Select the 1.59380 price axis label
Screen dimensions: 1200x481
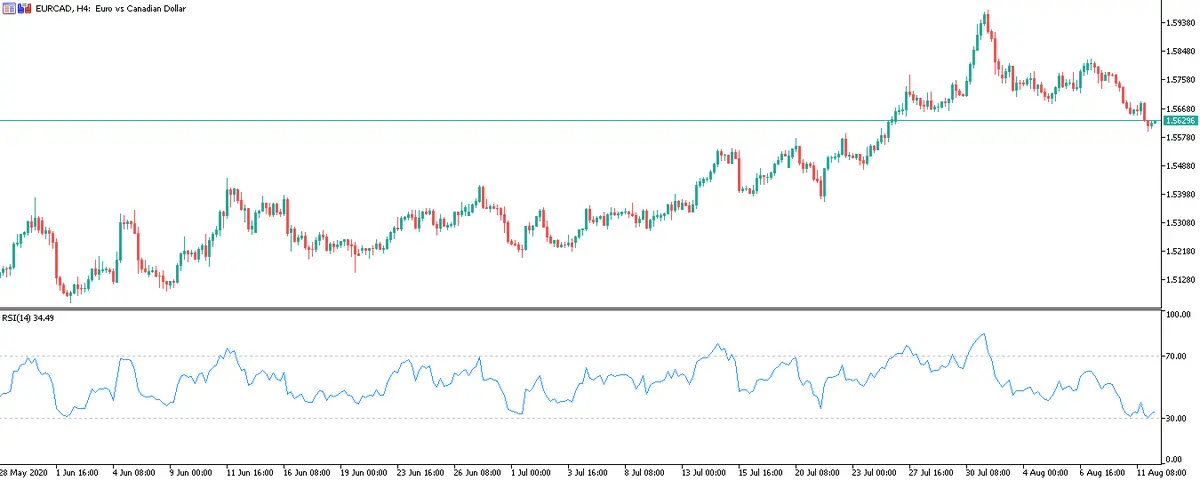pyautogui.click(x=1179, y=22)
